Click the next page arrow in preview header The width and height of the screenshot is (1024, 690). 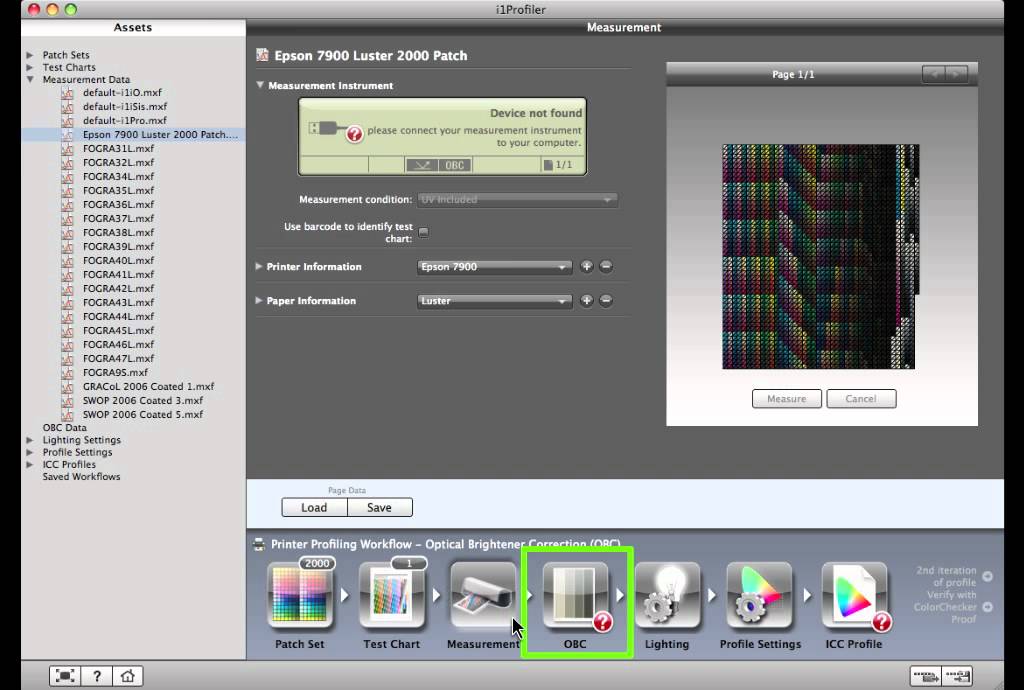tap(957, 74)
